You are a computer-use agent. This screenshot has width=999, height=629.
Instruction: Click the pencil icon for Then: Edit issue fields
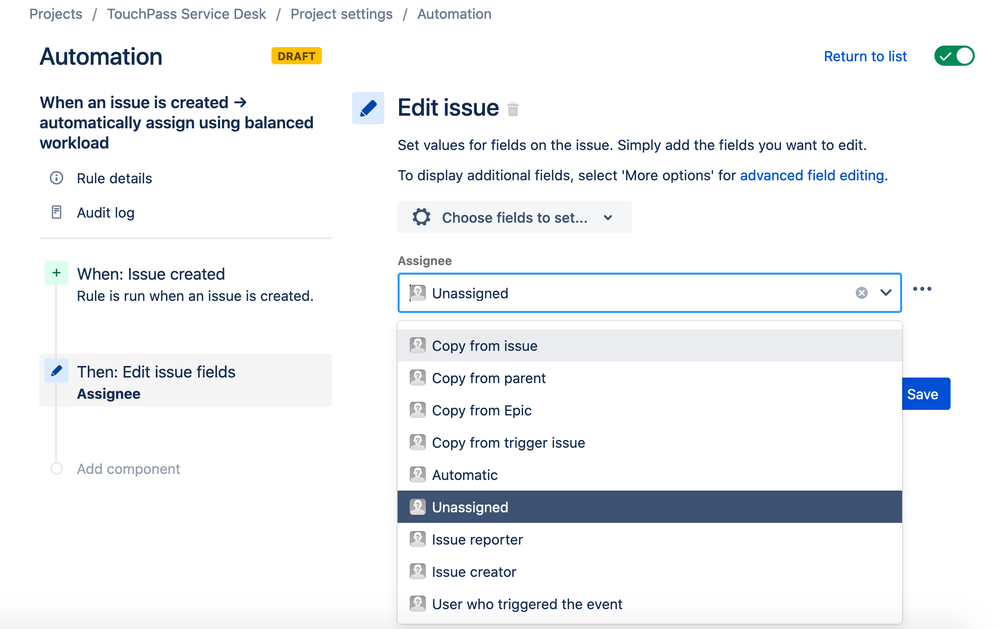56,371
